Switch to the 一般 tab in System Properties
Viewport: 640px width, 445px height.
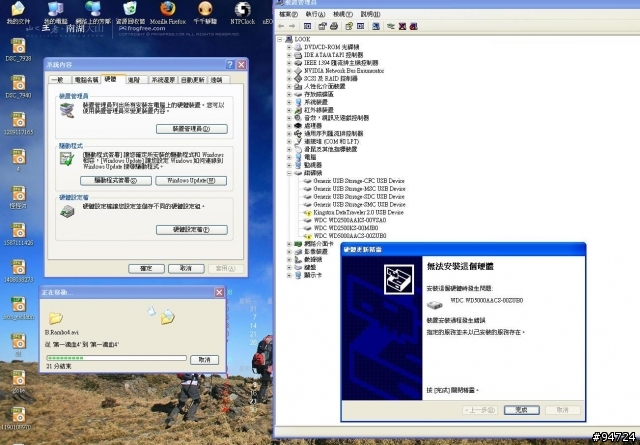60,80
